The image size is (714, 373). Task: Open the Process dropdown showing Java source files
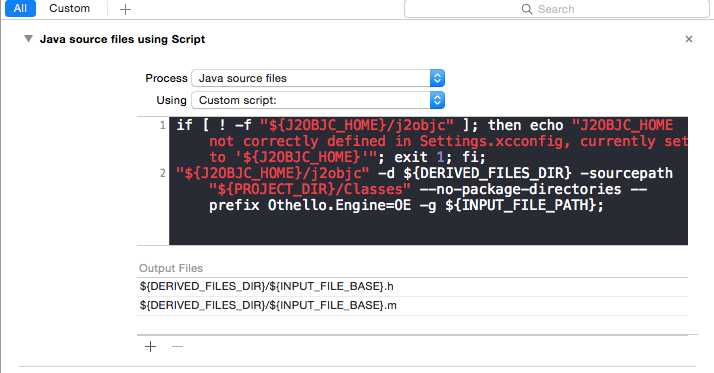point(318,78)
